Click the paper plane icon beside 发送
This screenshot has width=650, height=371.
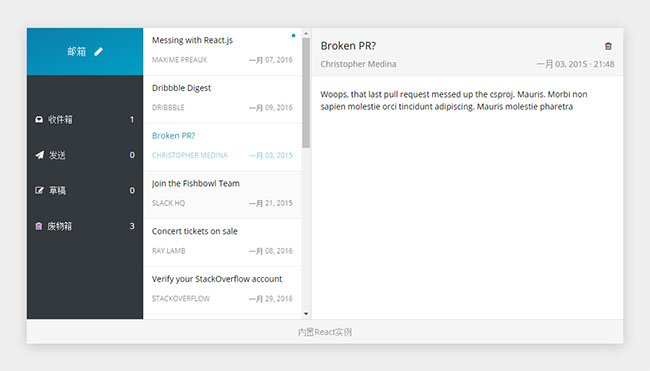click(x=39, y=155)
